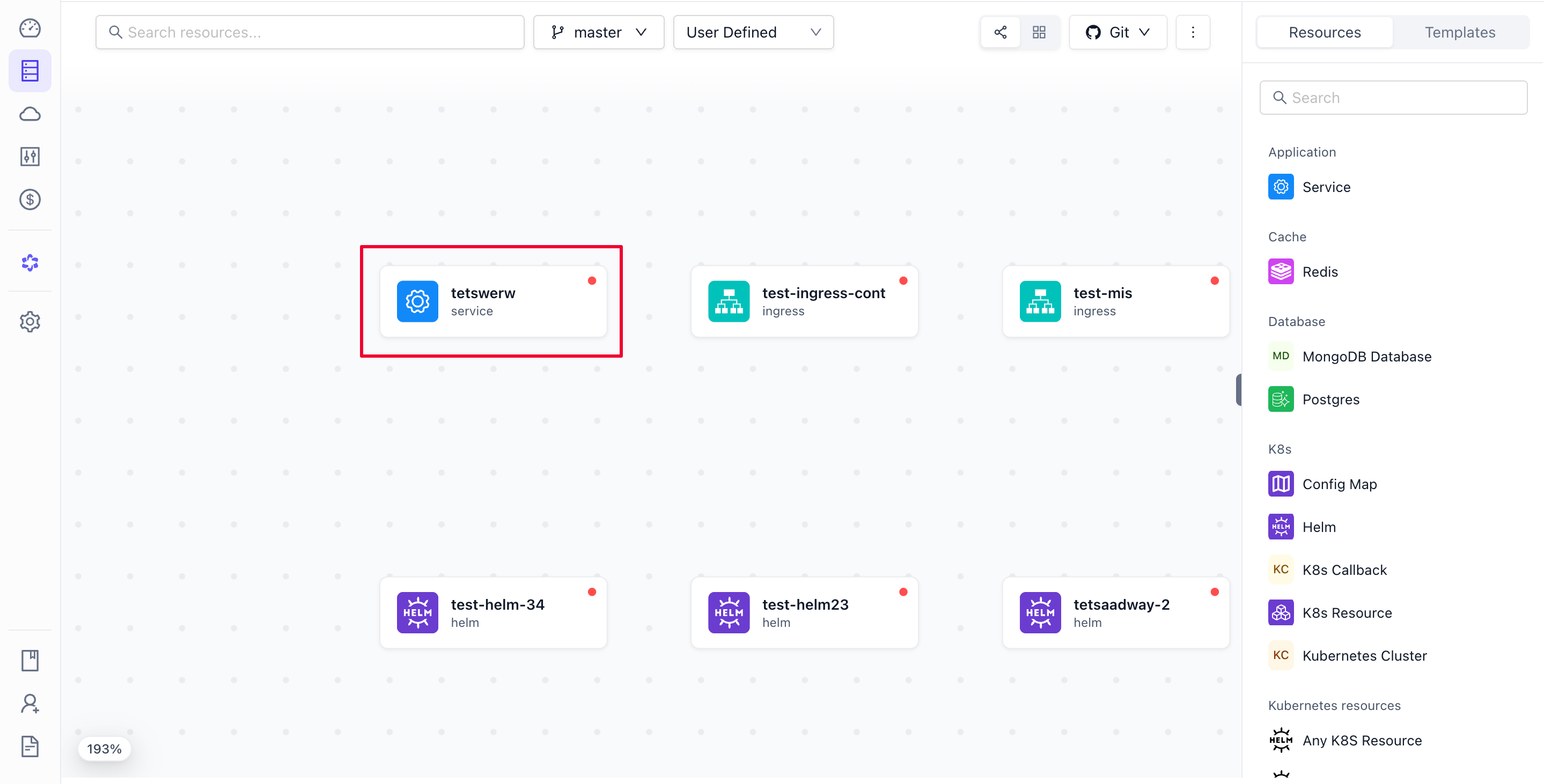1544x784 pixels.
Task: Open the three-dot more options menu
Action: (1193, 32)
